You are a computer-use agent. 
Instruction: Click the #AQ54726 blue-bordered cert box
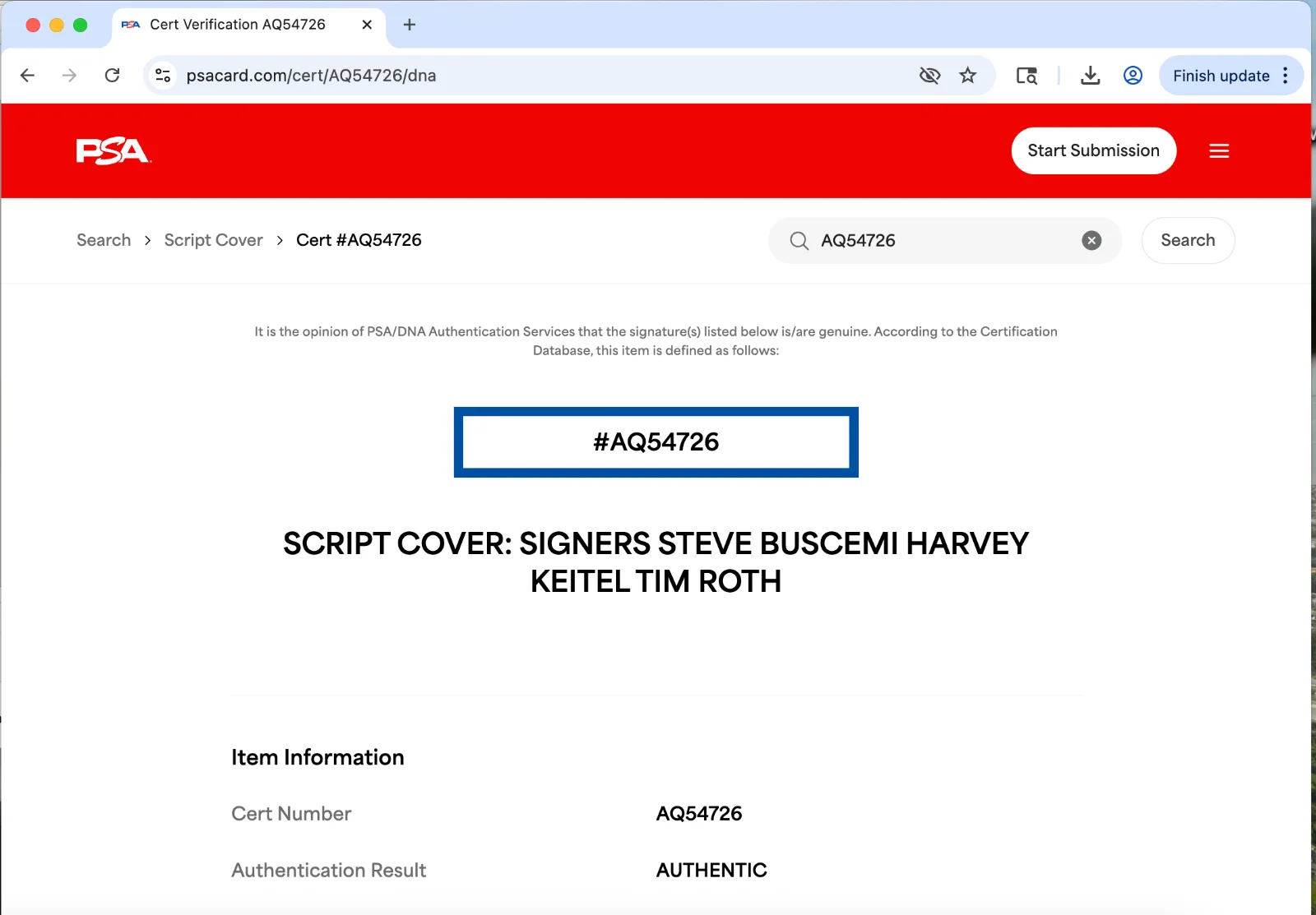coord(656,442)
